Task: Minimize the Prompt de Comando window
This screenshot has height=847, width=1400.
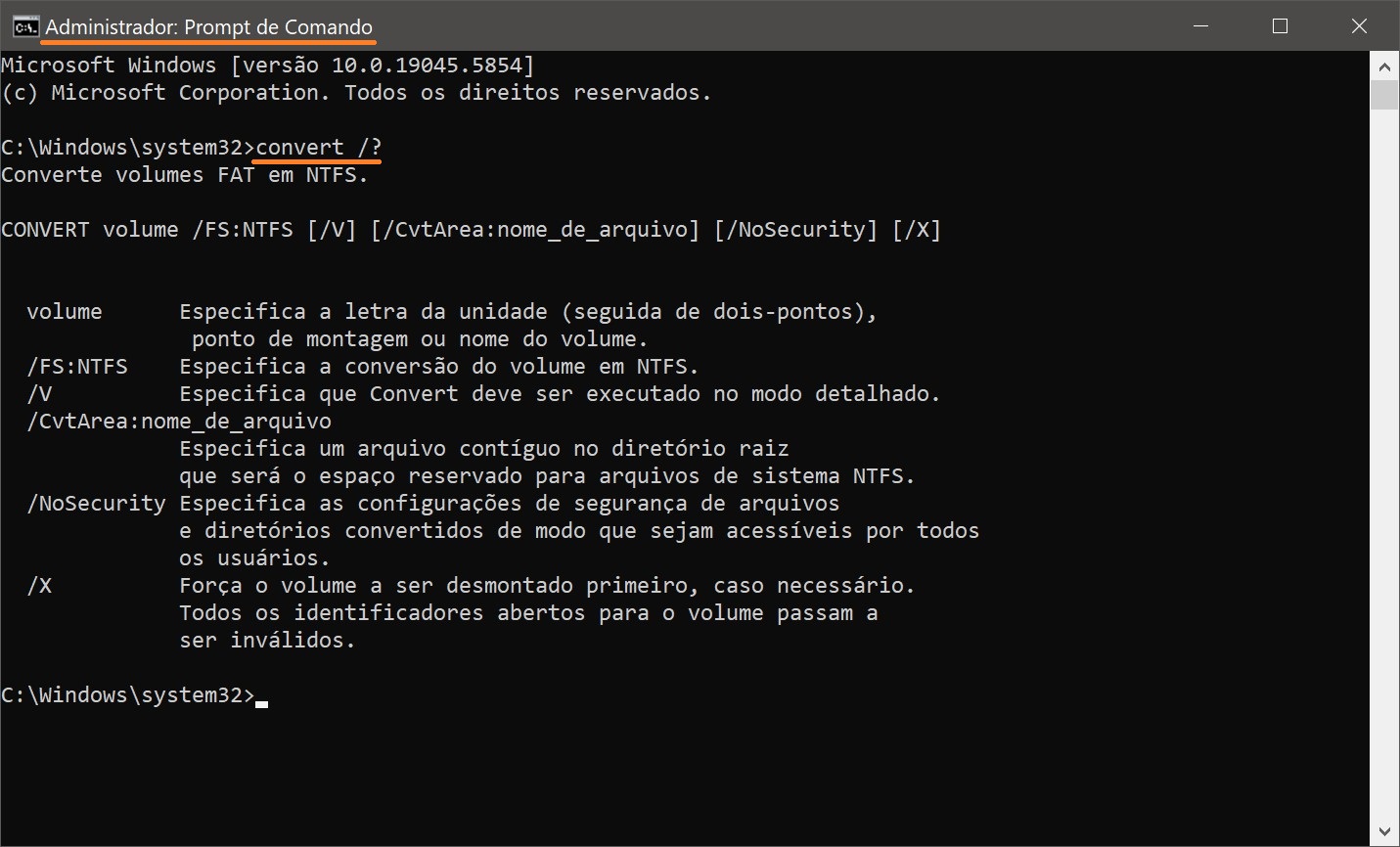Action: click(x=1199, y=26)
